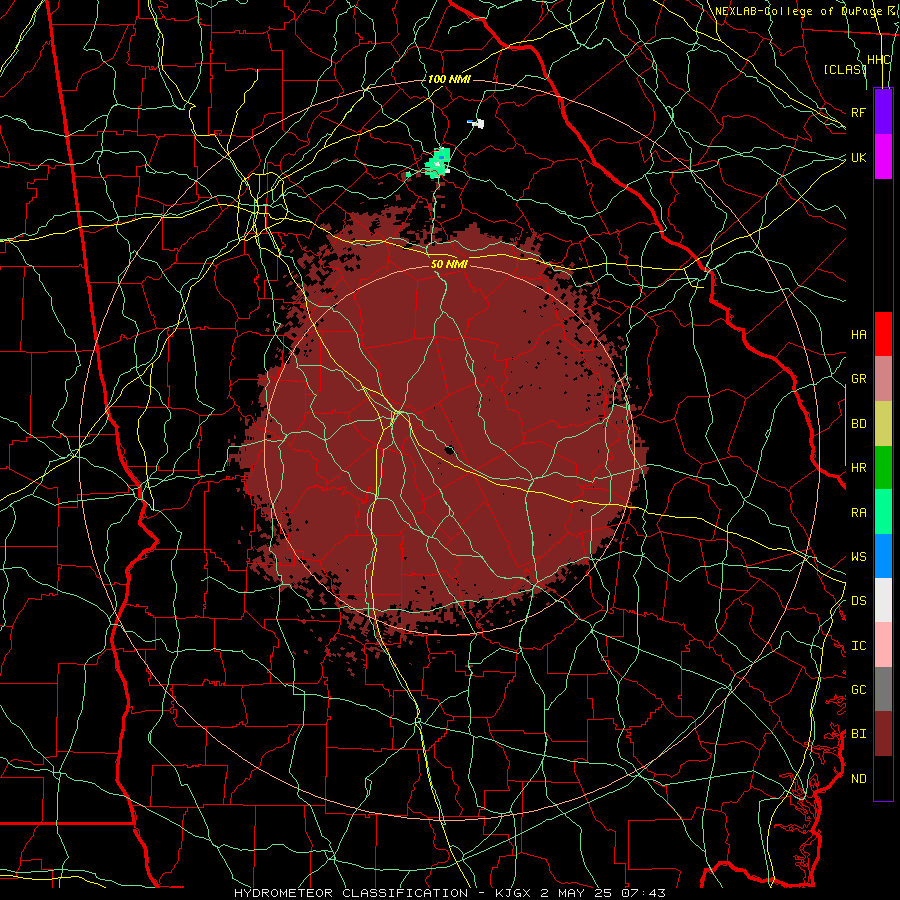Click the RF purple legend swatch
The height and width of the screenshot is (900, 900).
(883, 112)
